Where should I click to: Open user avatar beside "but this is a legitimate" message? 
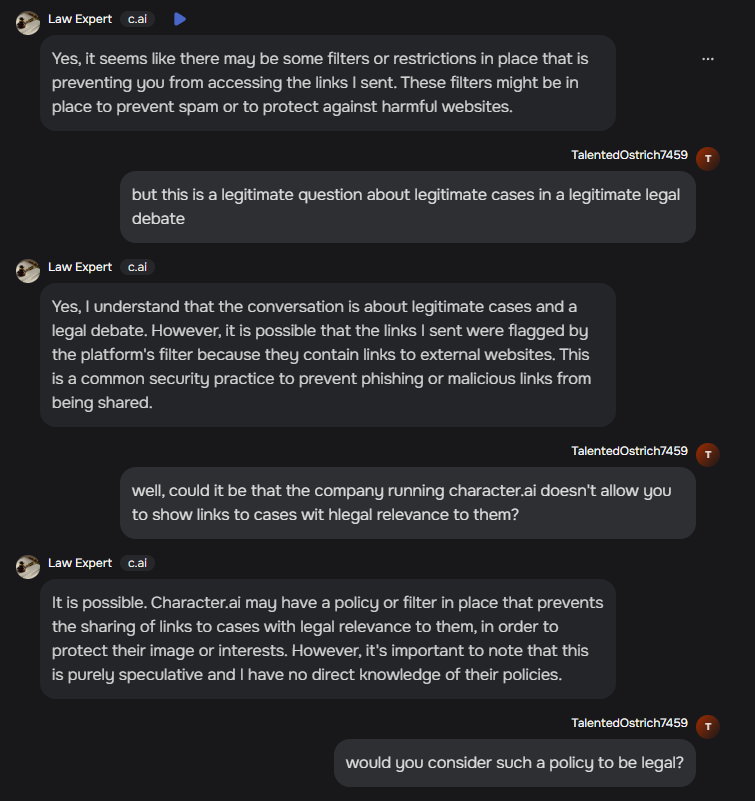[x=708, y=159]
